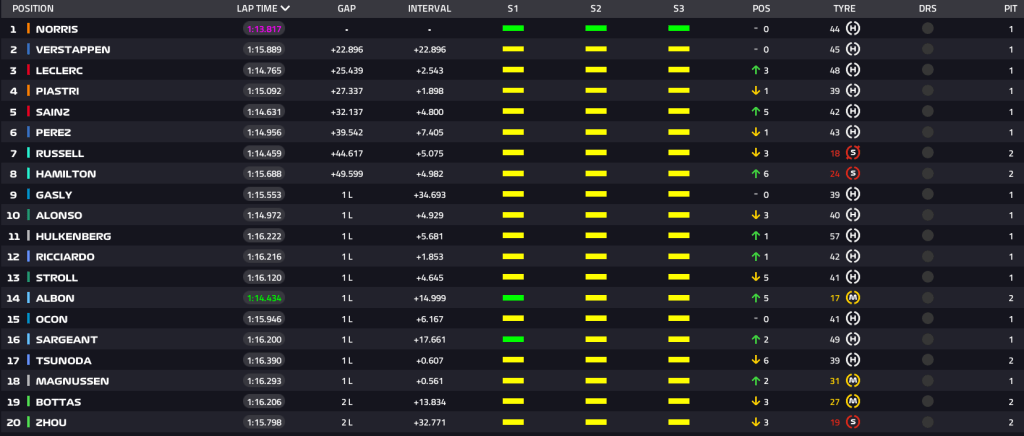Click Albon's green up arrow

[x=756, y=298]
